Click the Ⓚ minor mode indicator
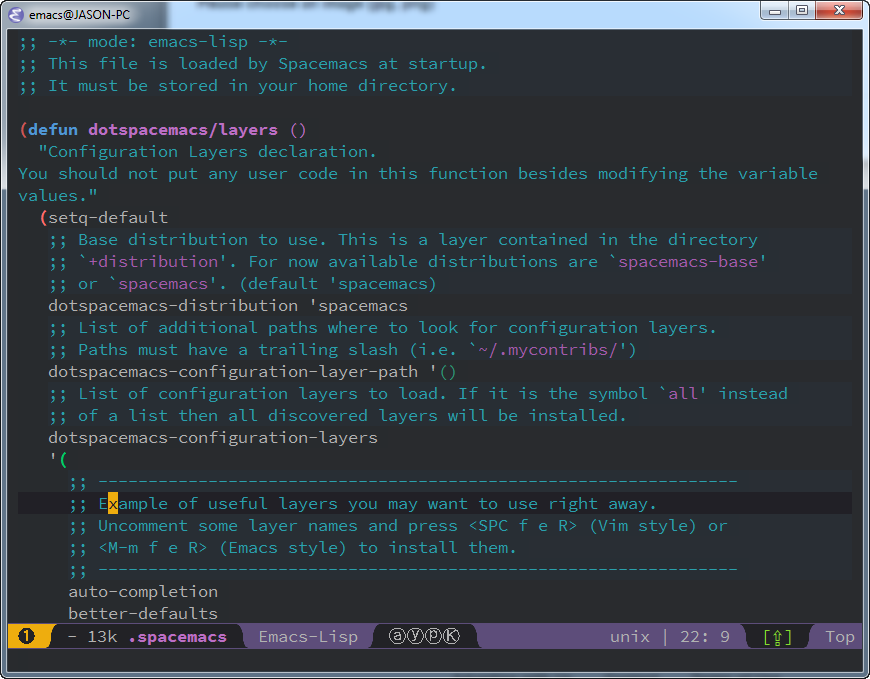This screenshot has width=870, height=679. tap(452, 636)
